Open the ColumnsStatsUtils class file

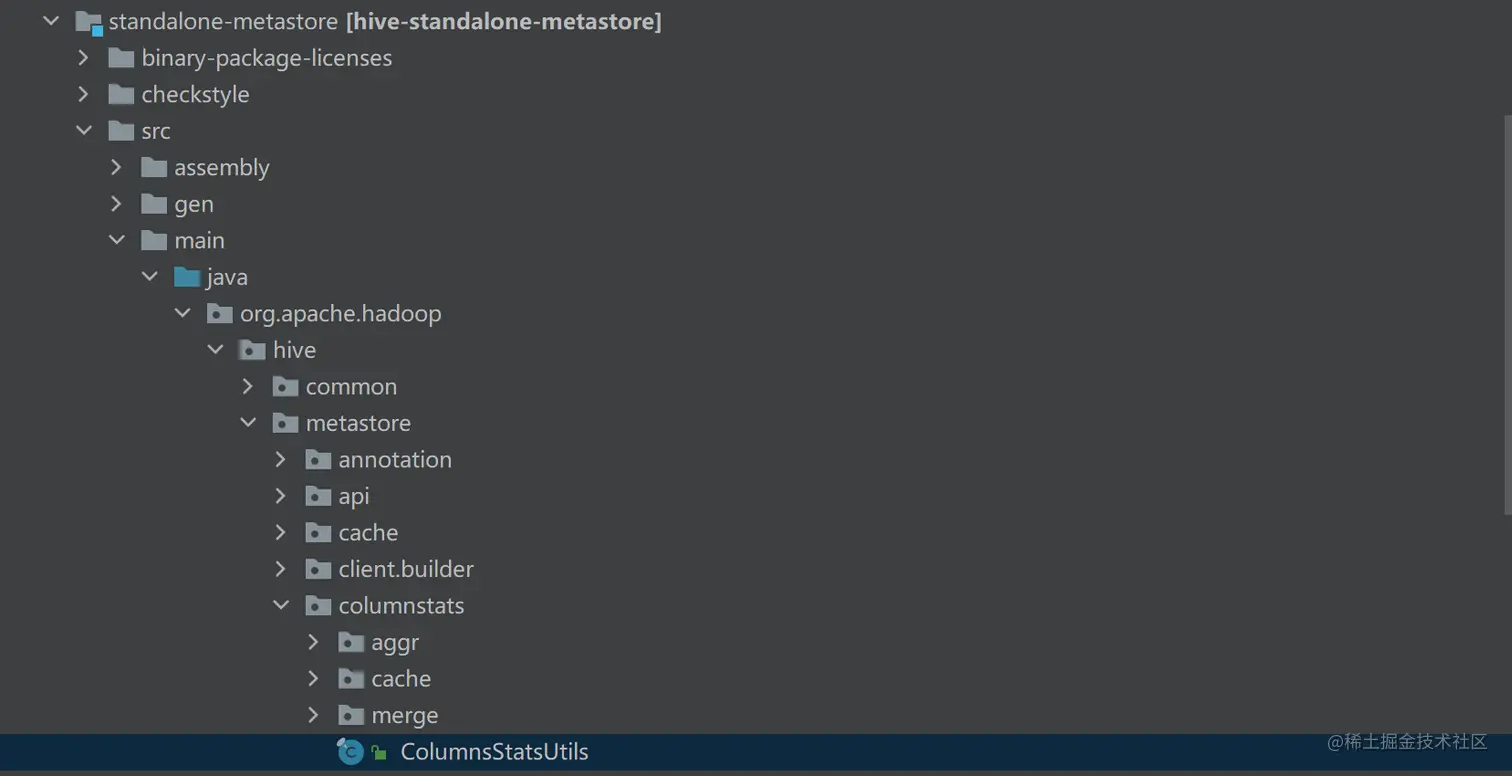tap(494, 752)
